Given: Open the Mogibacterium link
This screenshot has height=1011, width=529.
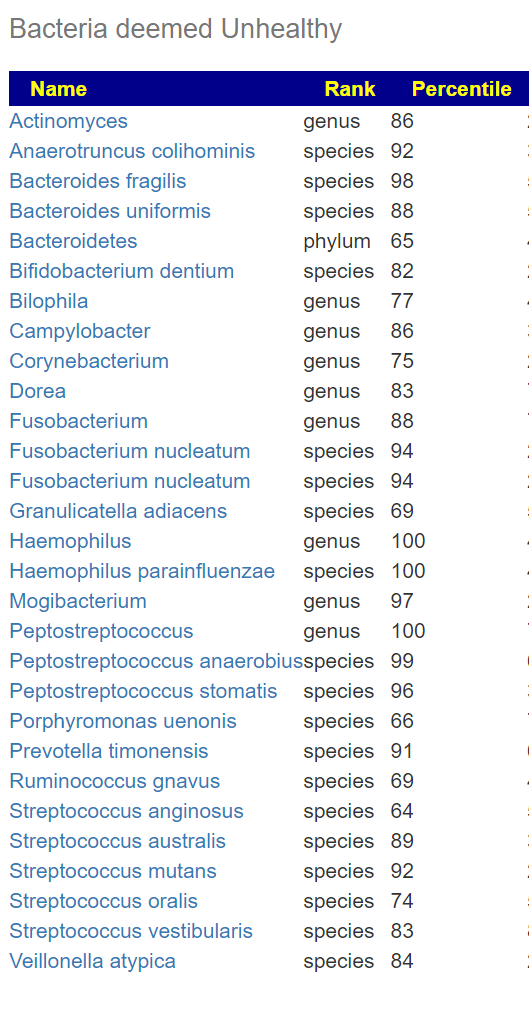Looking at the screenshot, I should [x=77, y=601].
